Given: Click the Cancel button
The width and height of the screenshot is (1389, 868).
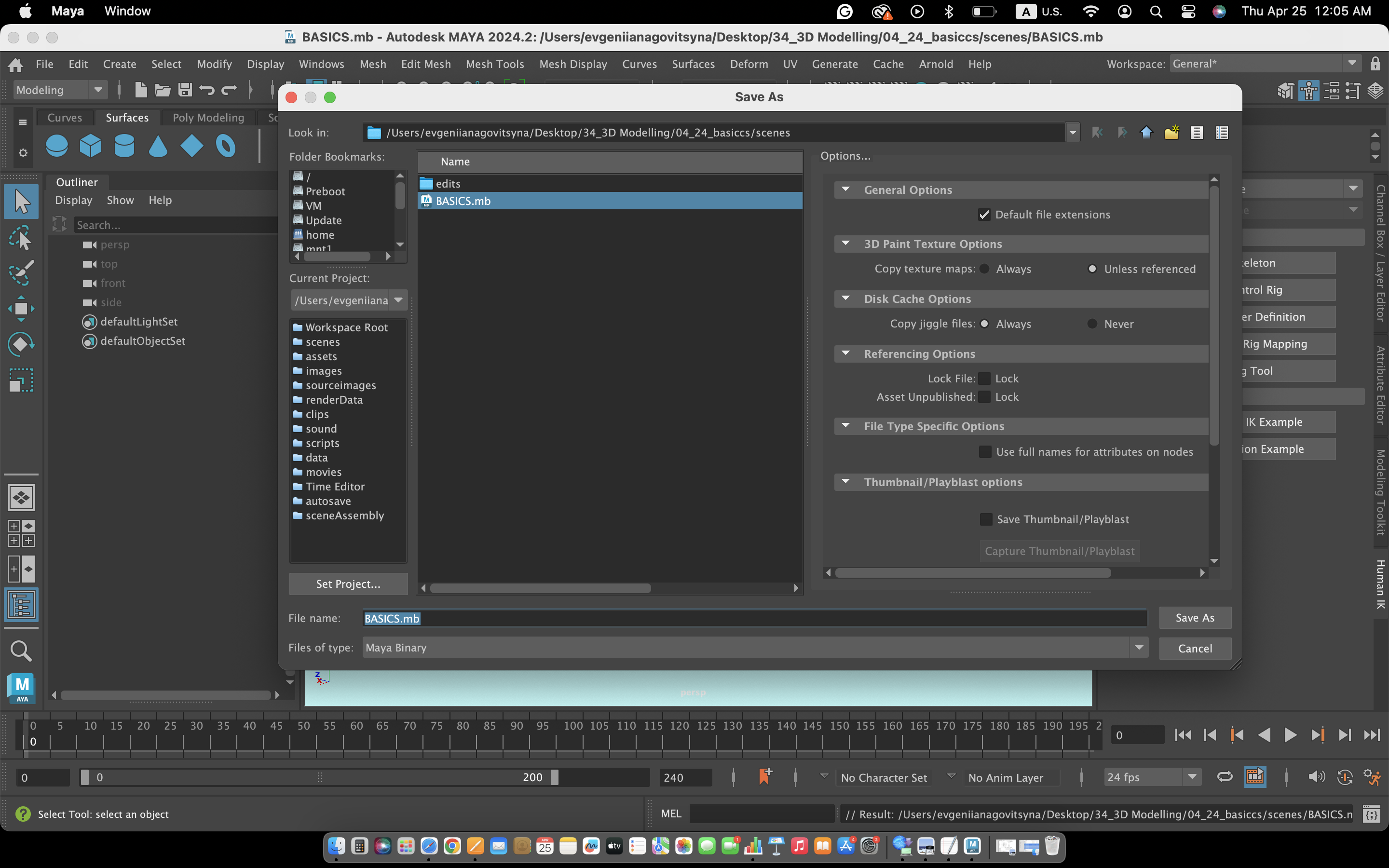Looking at the screenshot, I should coord(1195,648).
